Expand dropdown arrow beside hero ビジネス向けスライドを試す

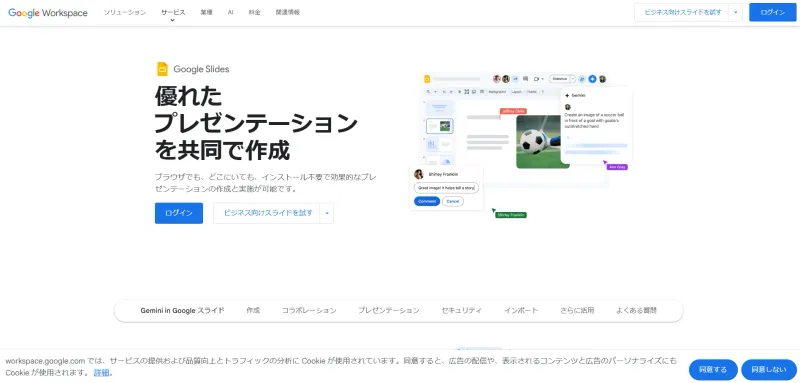click(327, 213)
